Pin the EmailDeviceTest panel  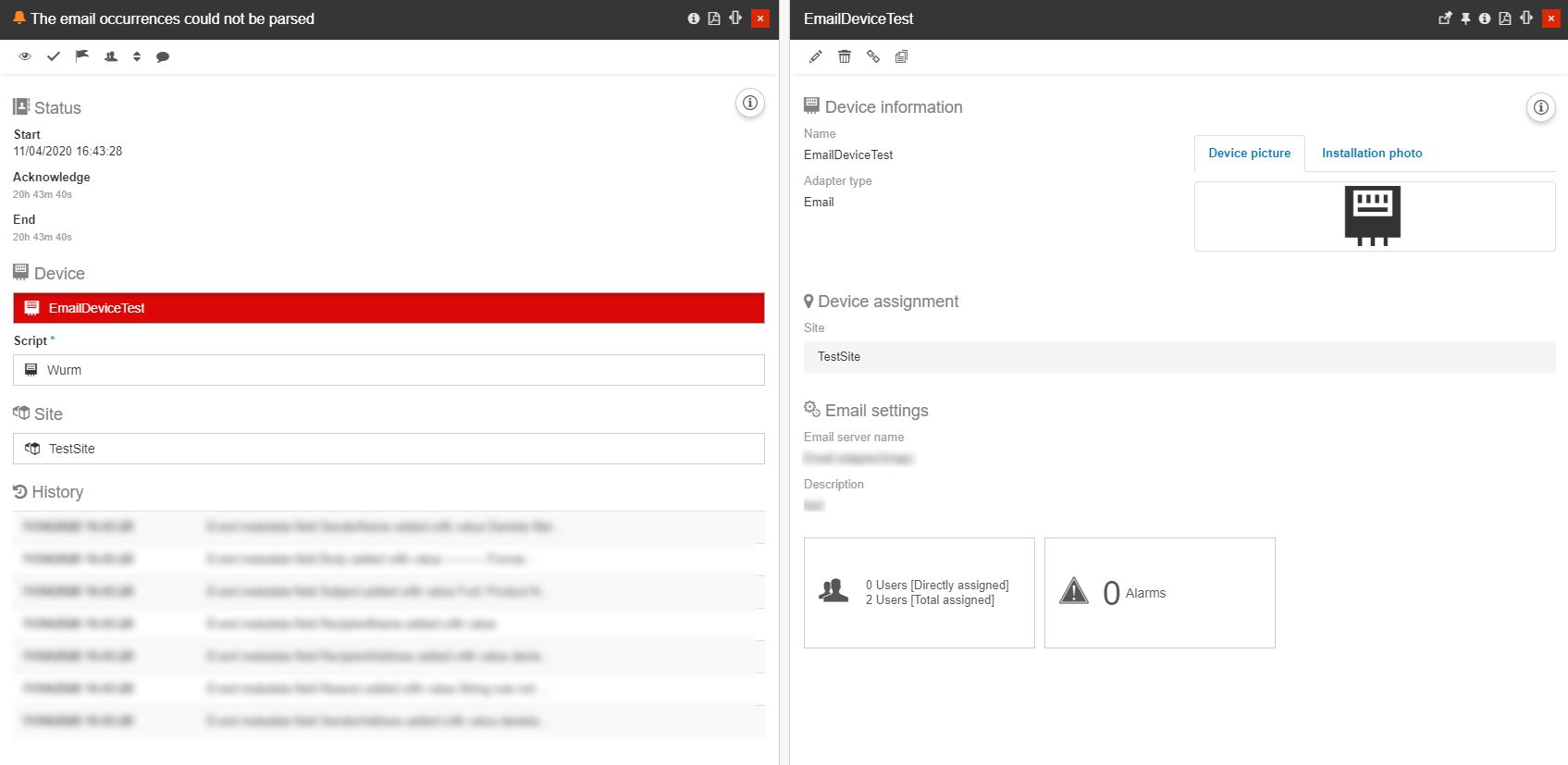coord(1465,19)
